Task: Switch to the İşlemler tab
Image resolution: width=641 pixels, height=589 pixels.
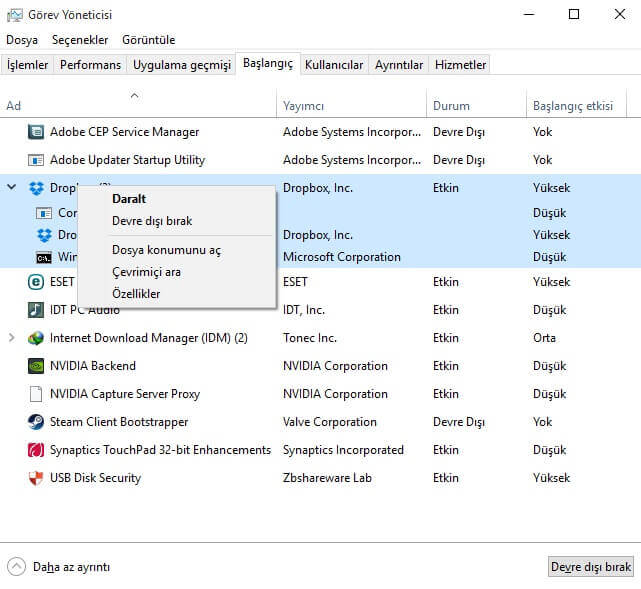Action: (27, 65)
